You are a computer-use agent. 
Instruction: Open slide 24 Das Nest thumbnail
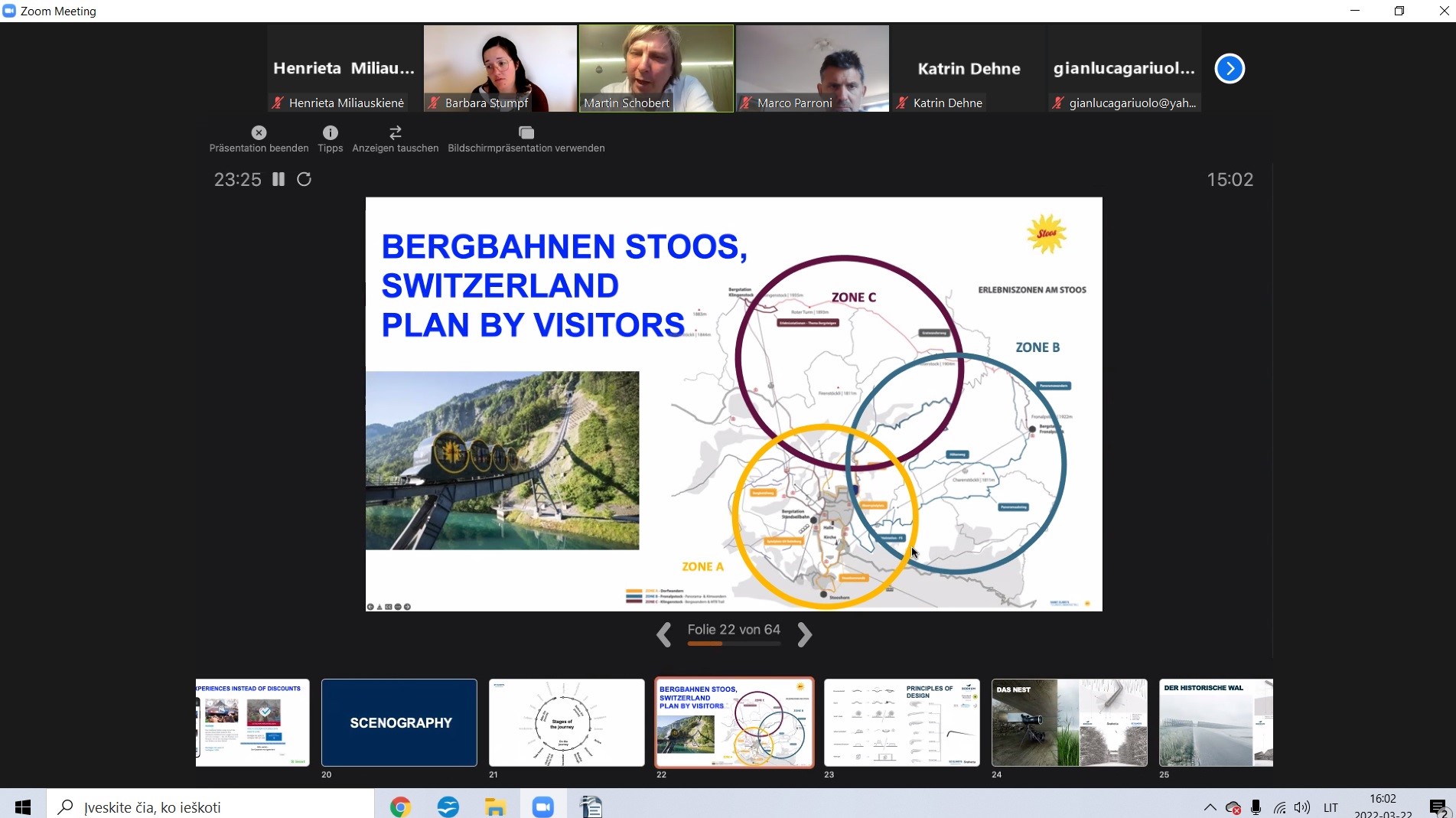point(1070,722)
